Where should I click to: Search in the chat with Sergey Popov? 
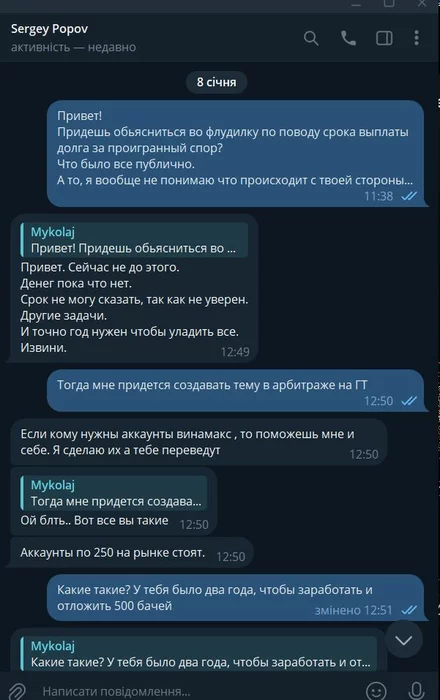click(x=311, y=38)
